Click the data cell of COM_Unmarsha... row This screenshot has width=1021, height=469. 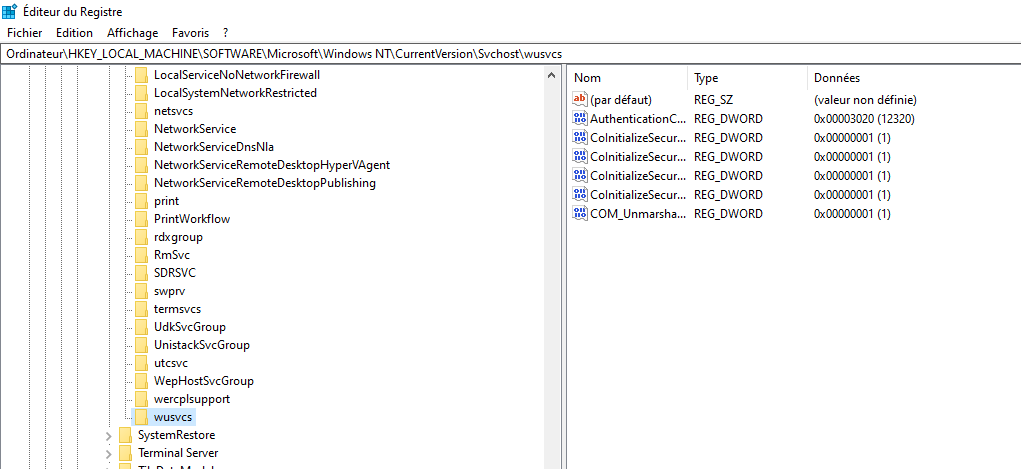(852, 213)
